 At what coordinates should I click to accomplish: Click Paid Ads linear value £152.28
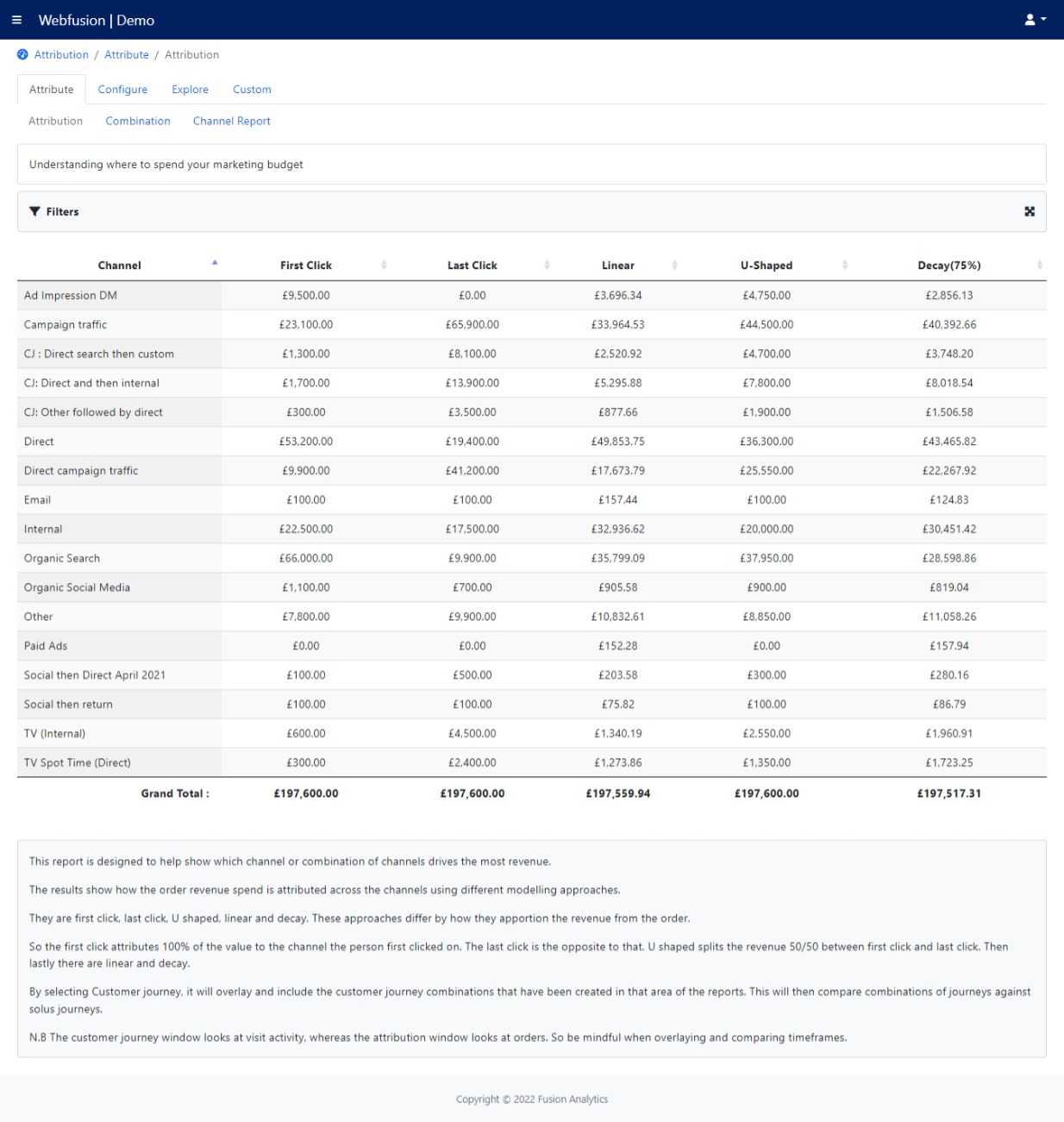(618, 646)
